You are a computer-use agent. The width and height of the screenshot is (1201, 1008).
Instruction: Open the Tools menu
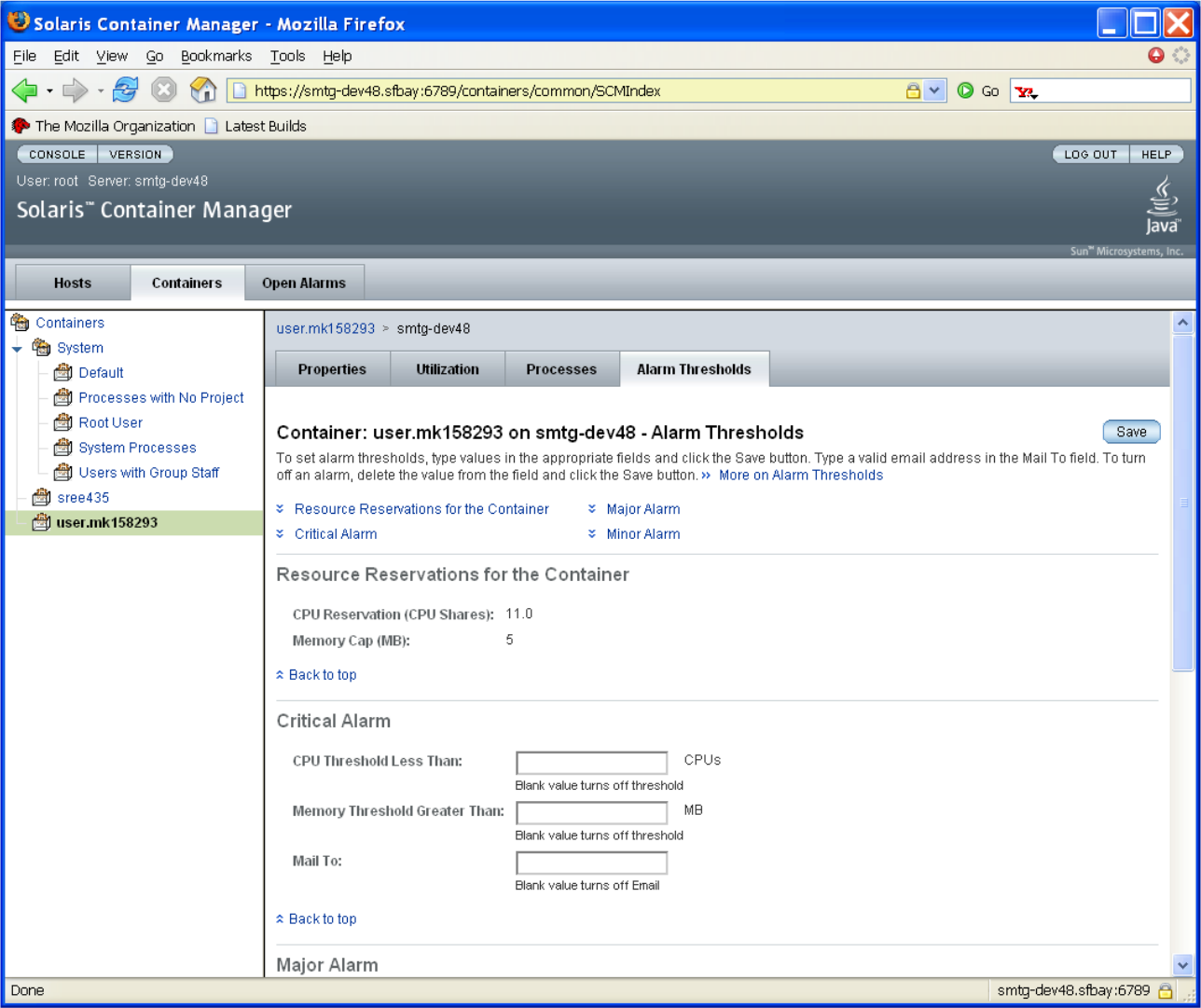point(288,56)
